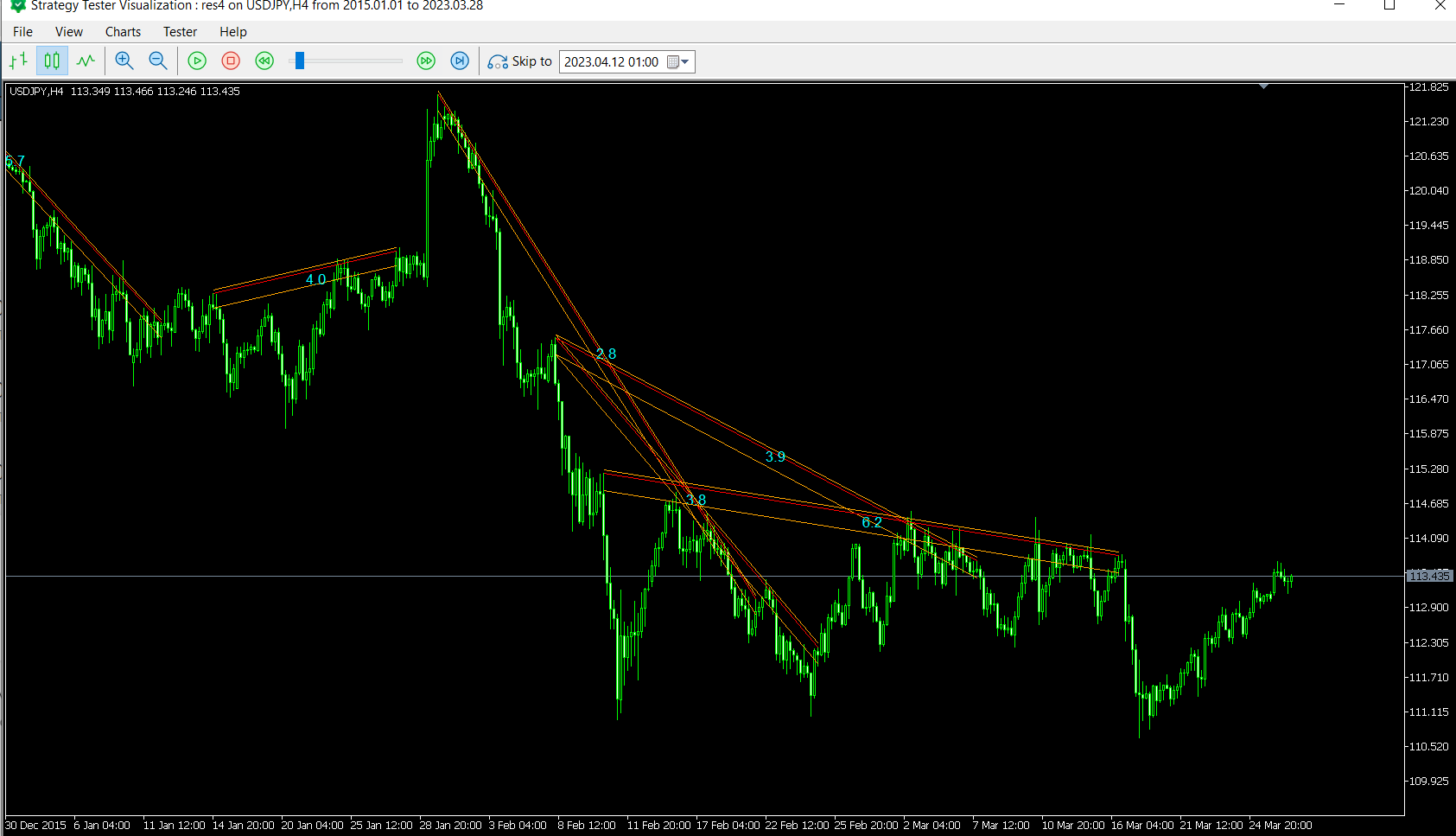Slow down the visualization speed
Viewport: 1456px width, 836px height.
pyautogui.click(x=264, y=61)
